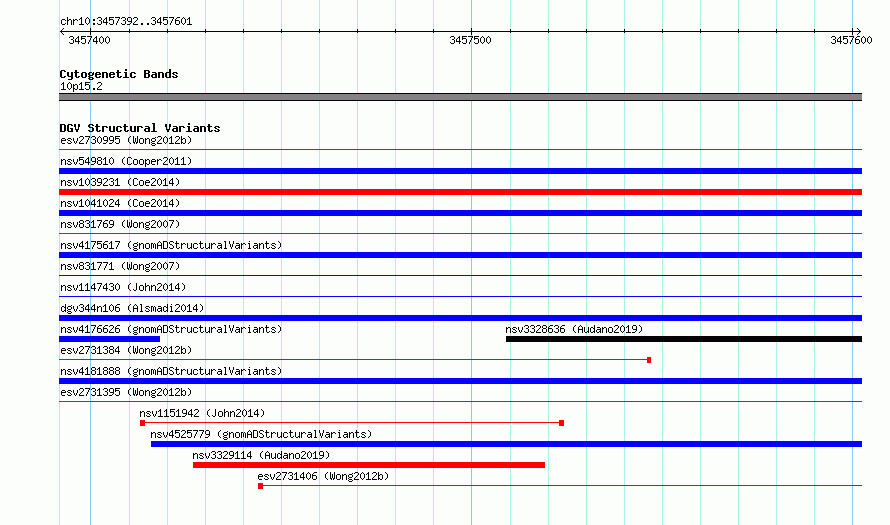Click the 10p15.2 cytogenetic band bar
This screenshot has width=890, height=525.
460,97
